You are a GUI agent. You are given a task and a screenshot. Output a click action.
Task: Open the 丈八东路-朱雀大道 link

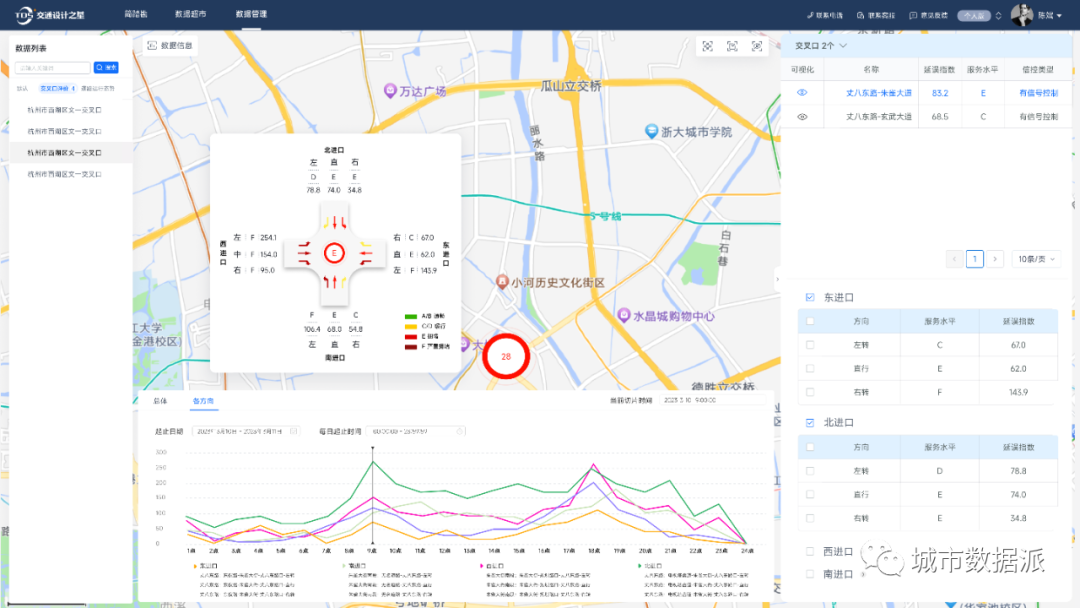click(878, 93)
